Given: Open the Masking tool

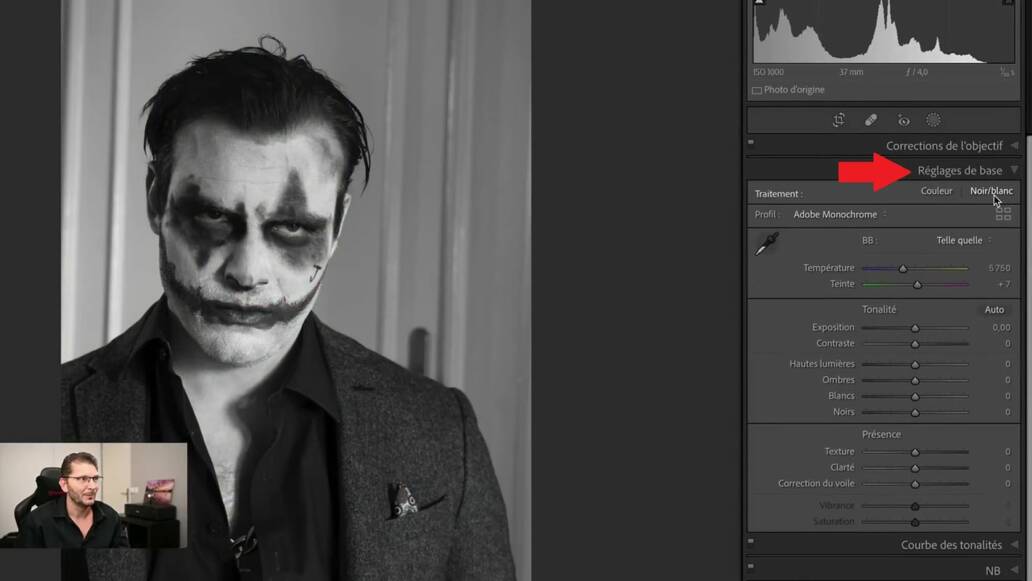Looking at the screenshot, I should (933, 120).
